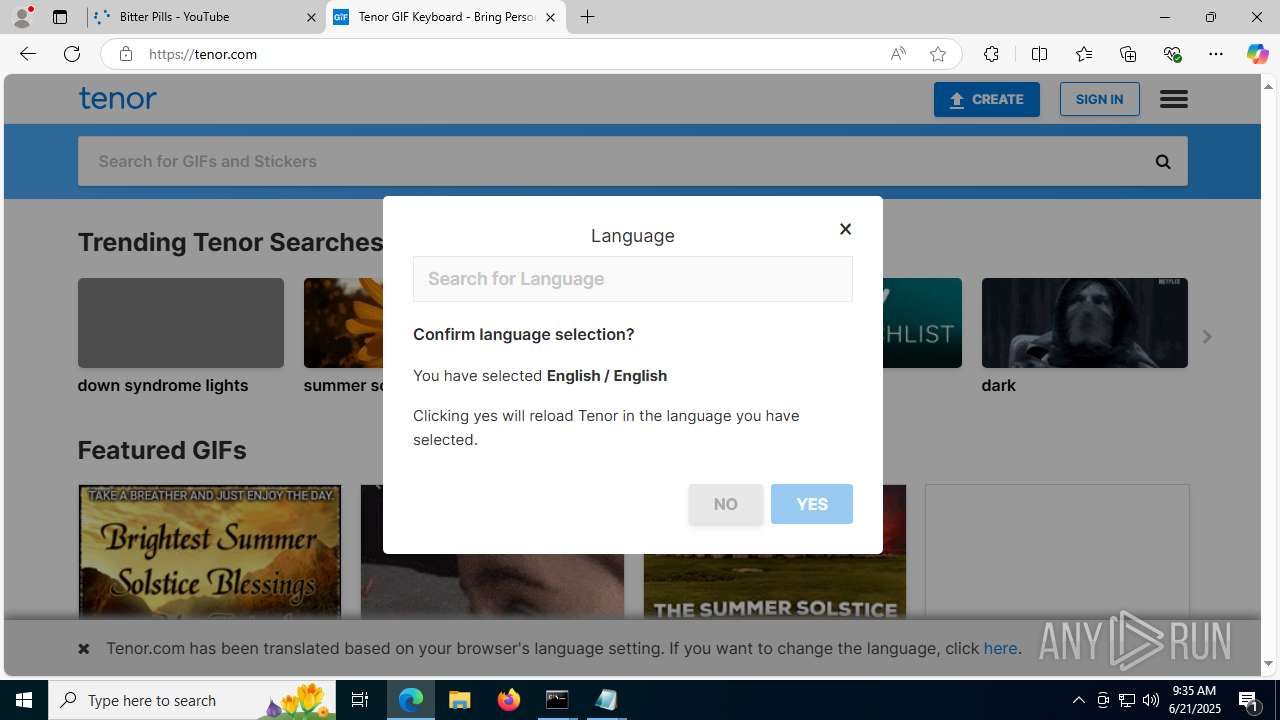
Task: Add page to favorites star icon
Action: tap(938, 54)
